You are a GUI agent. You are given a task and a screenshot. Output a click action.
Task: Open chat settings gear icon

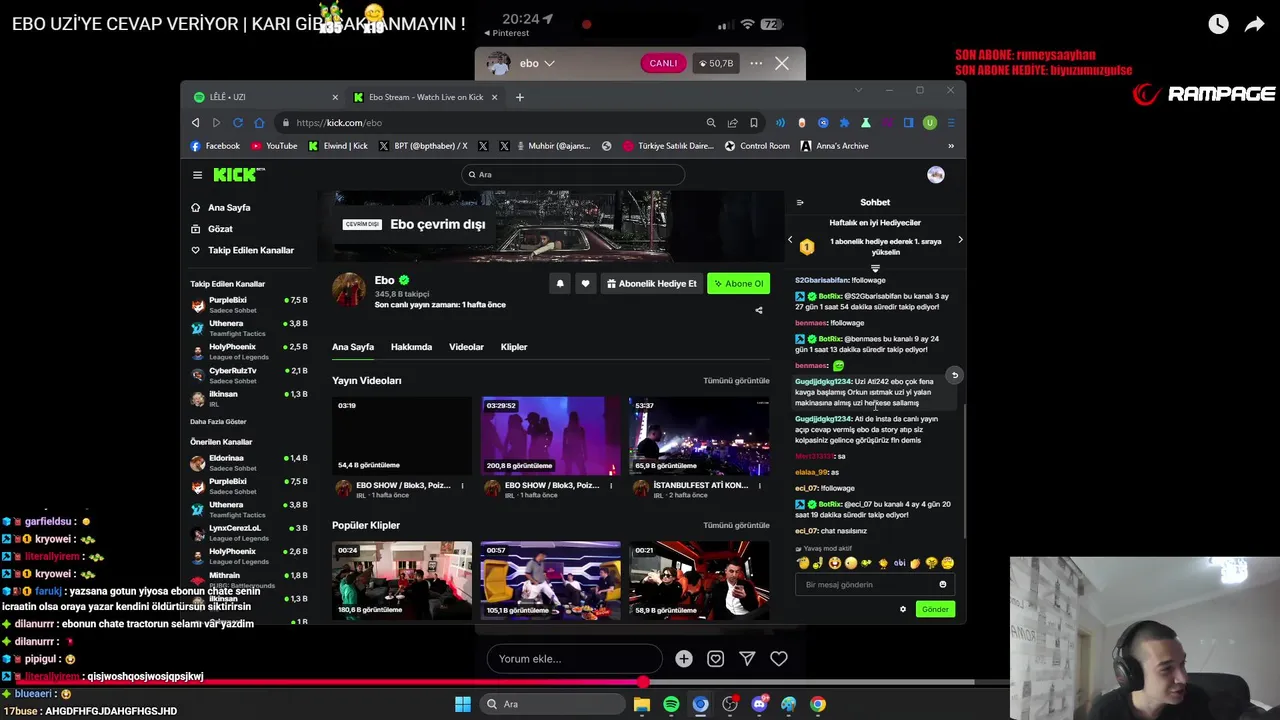click(x=903, y=609)
